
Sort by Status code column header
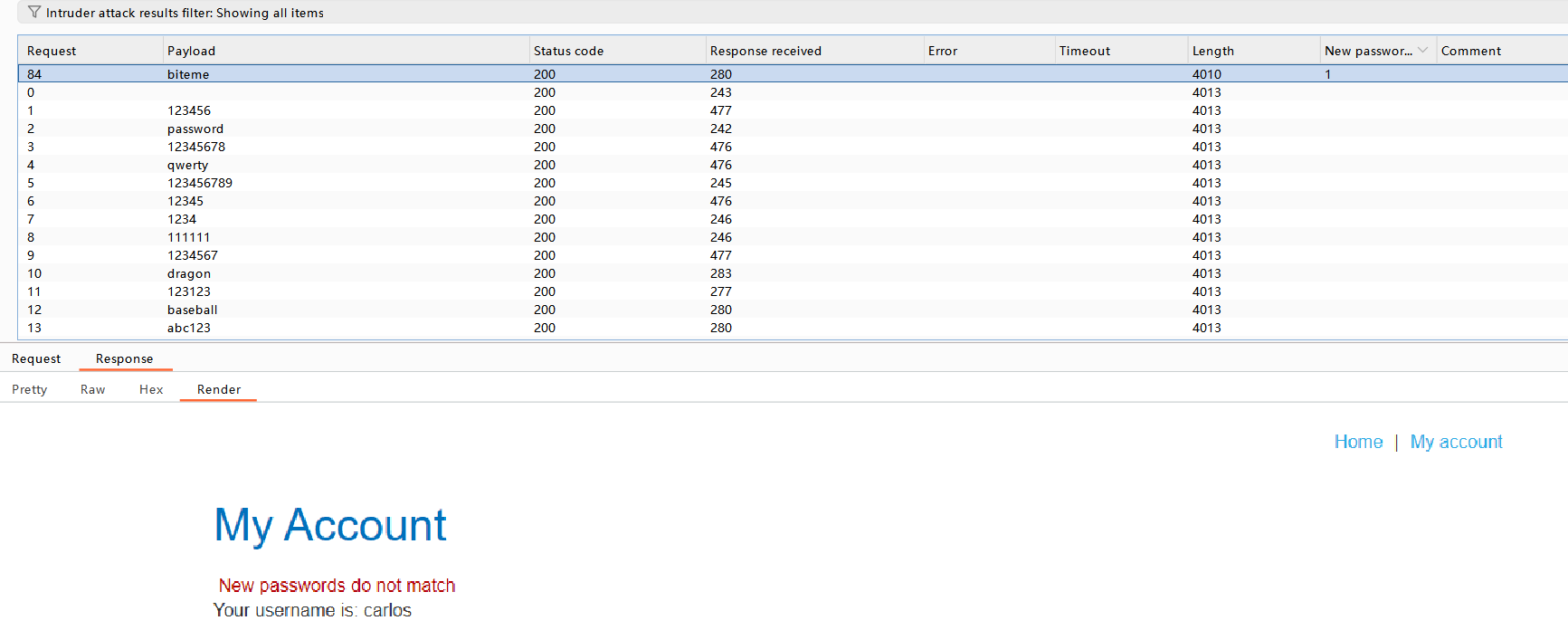click(x=568, y=51)
